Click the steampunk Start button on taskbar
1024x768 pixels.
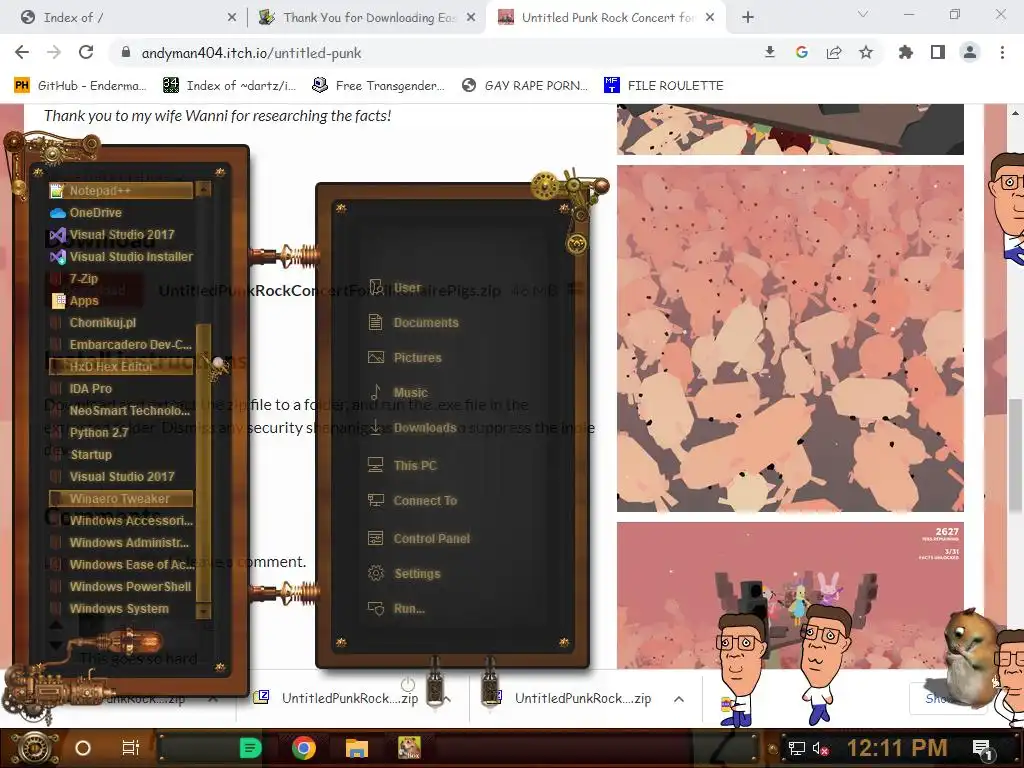pos(34,748)
